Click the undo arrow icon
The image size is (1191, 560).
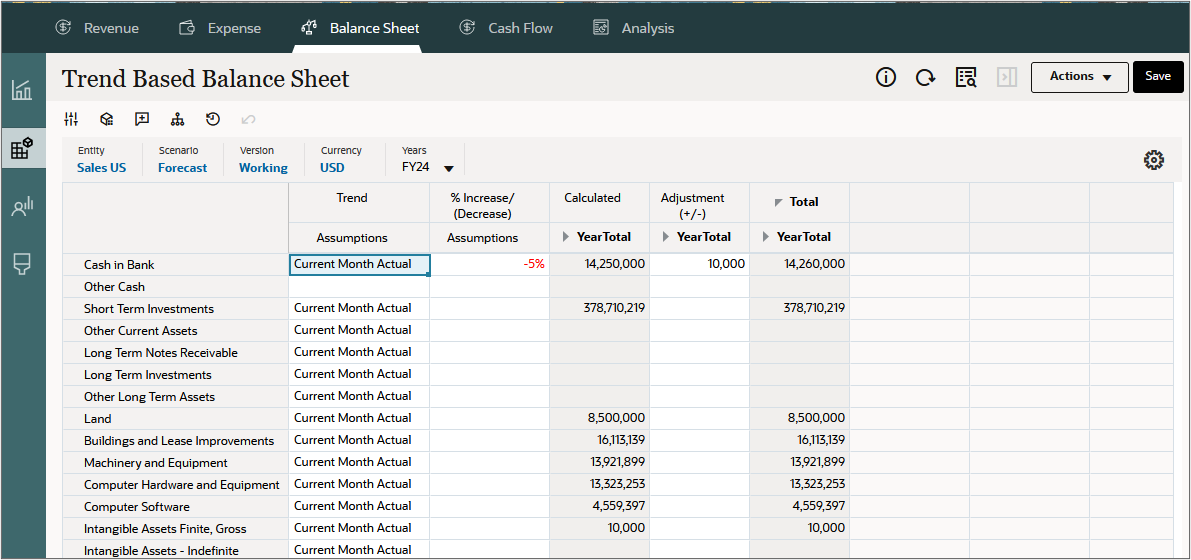(x=248, y=119)
